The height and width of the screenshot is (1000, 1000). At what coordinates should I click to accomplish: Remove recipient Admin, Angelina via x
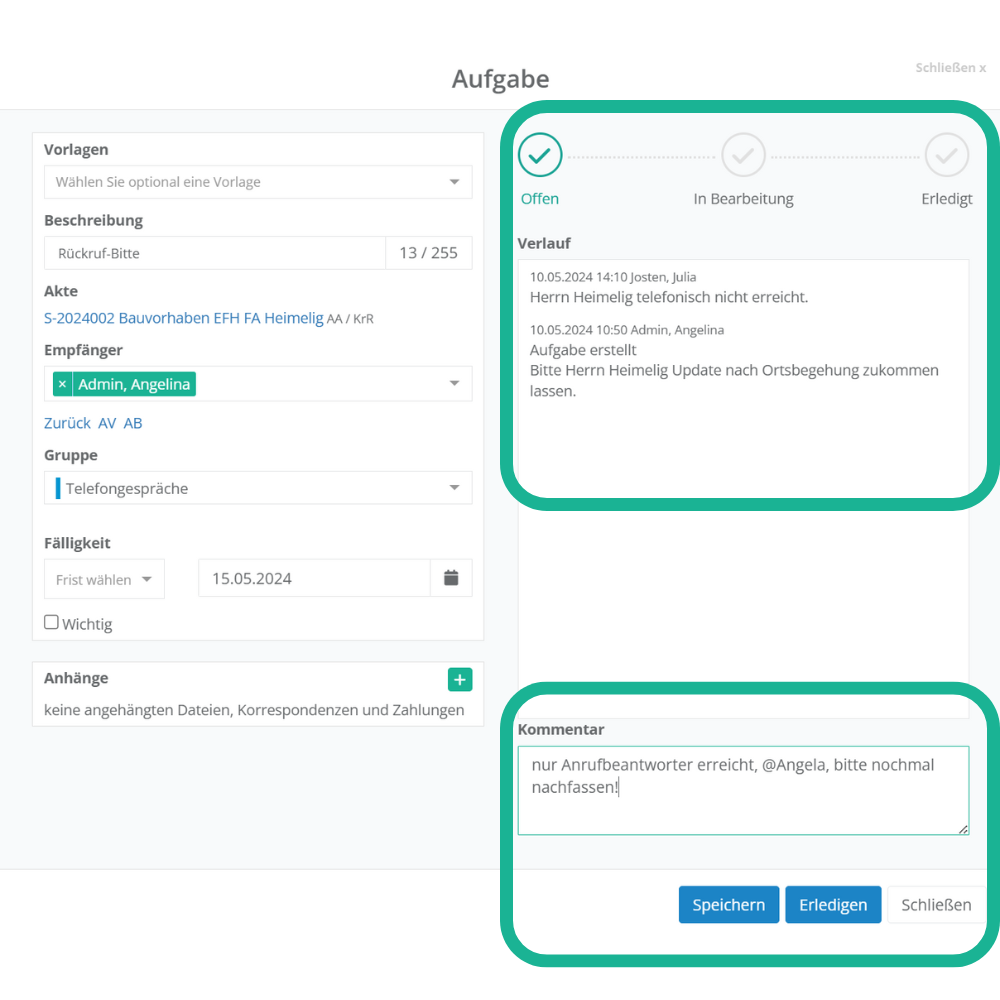pyautogui.click(x=62, y=384)
